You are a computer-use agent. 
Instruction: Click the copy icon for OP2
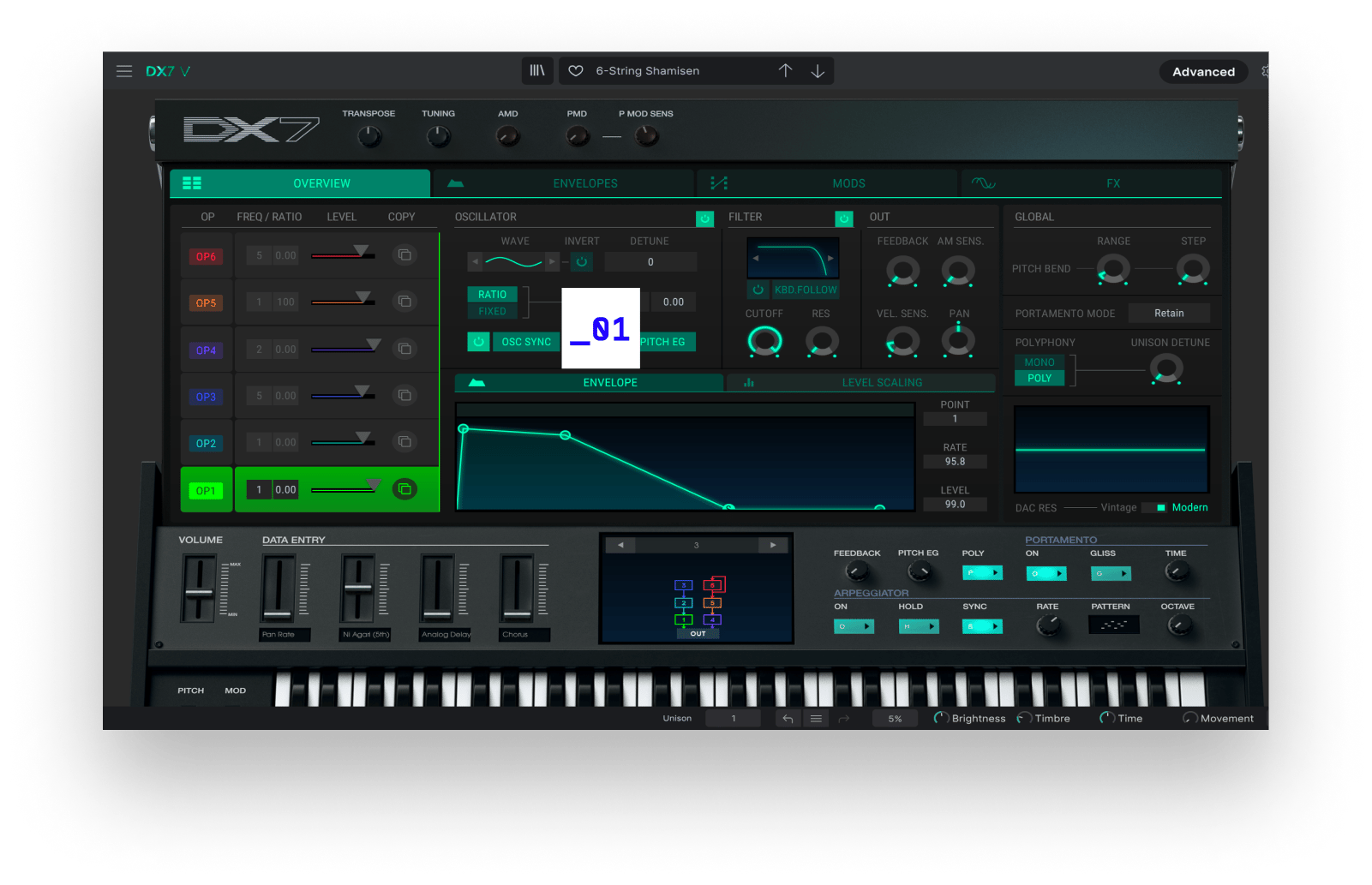404,442
